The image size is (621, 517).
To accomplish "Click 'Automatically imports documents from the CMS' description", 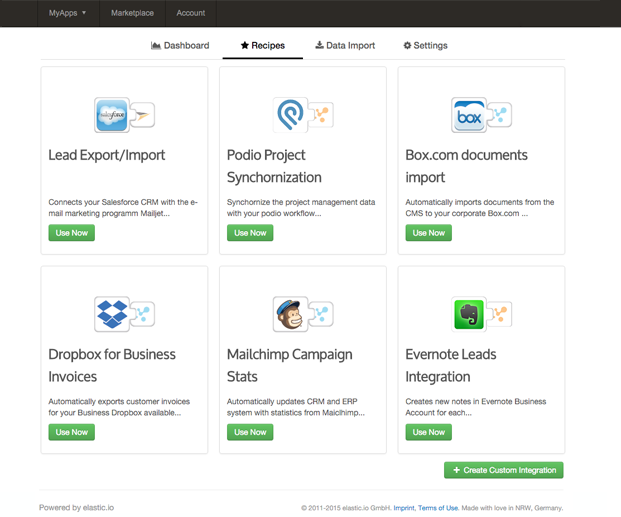I will 480,208.
